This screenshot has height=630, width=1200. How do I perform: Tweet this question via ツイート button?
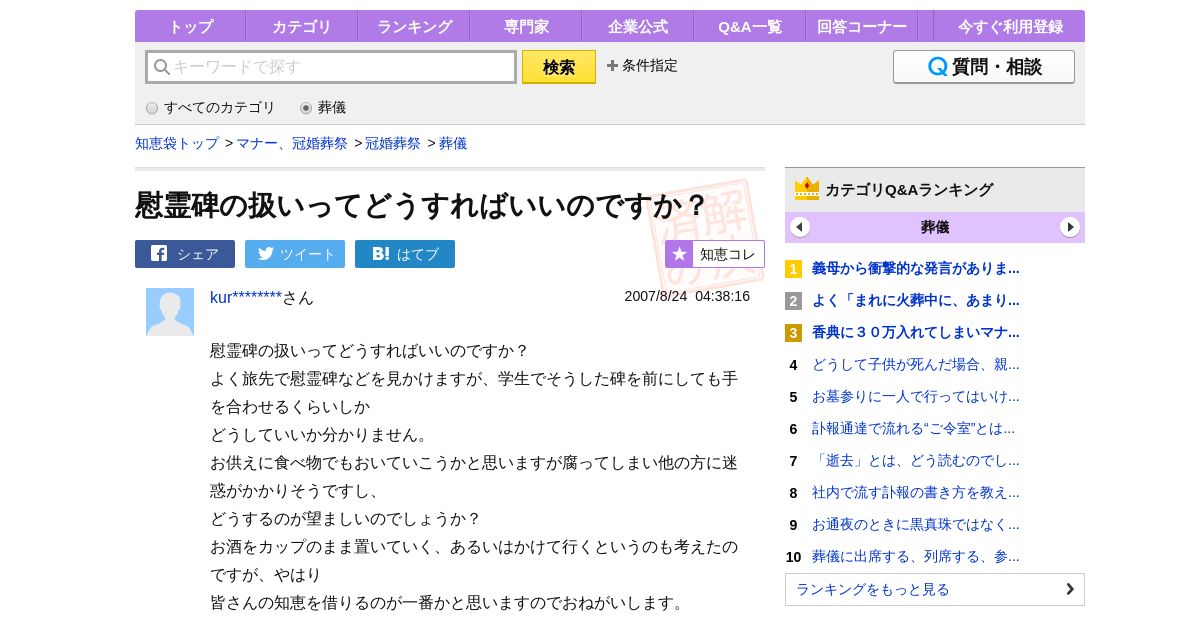(x=295, y=254)
